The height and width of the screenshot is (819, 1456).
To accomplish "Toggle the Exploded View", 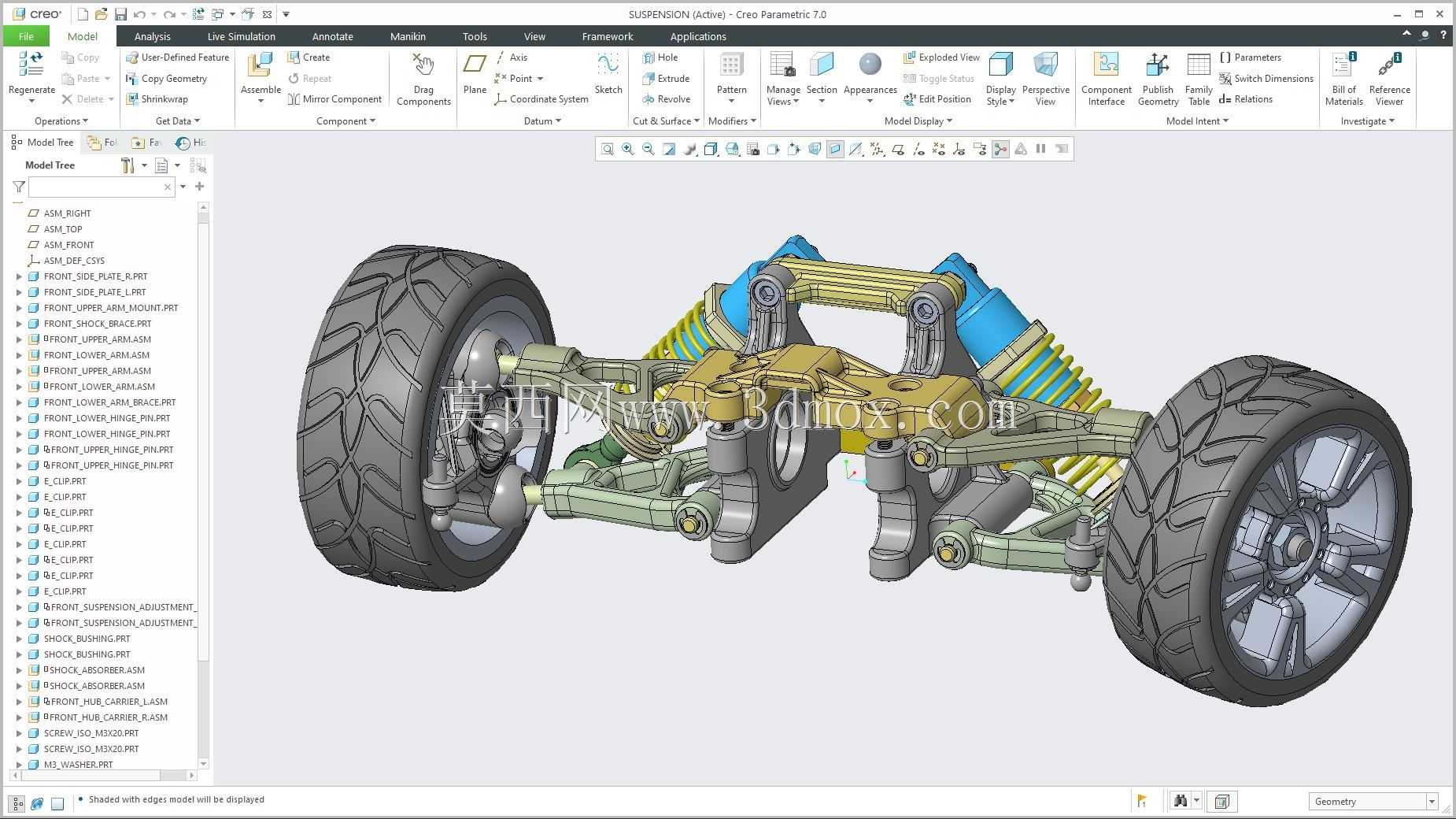I will pos(941,57).
